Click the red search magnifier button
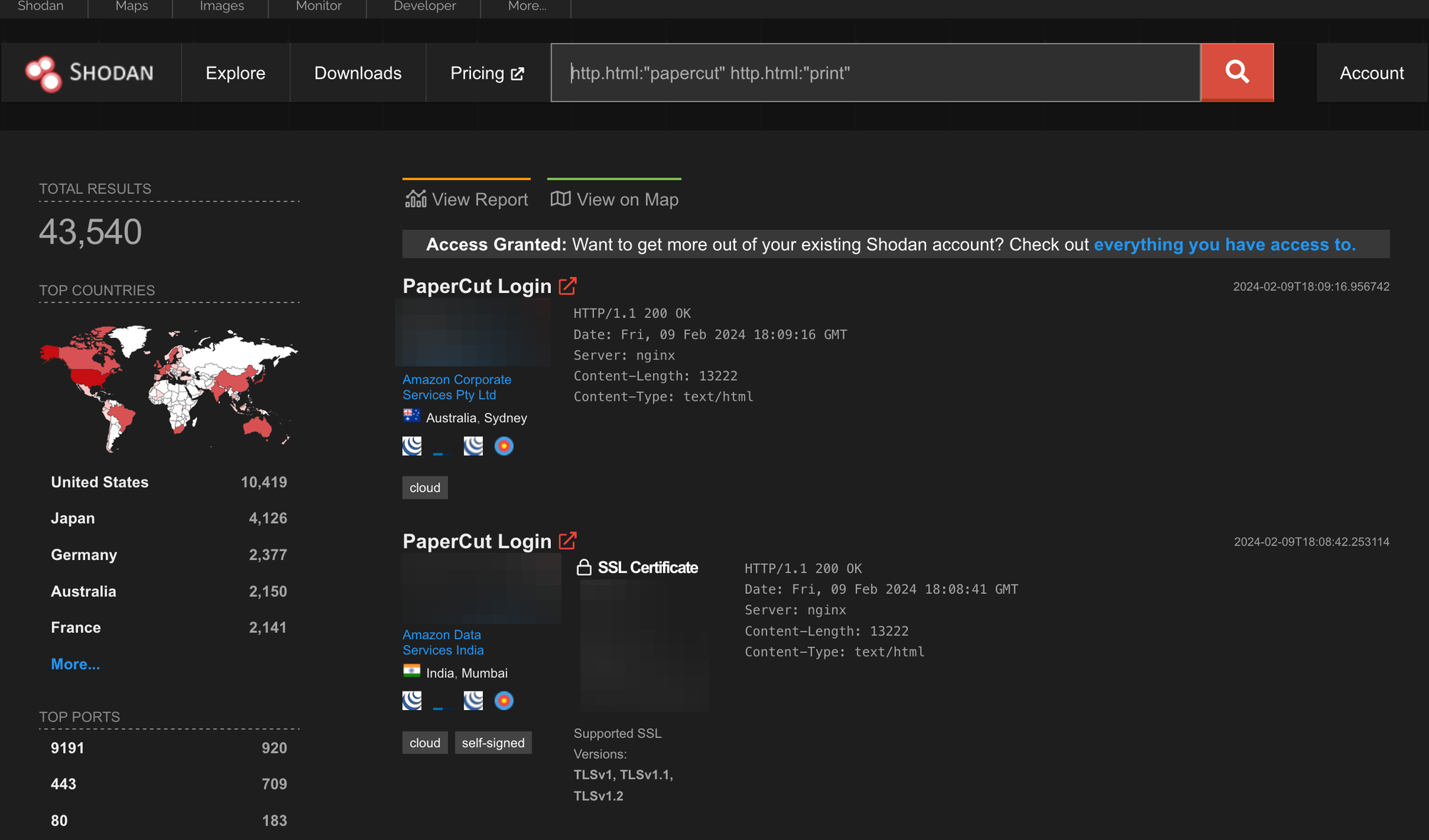The width and height of the screenshot is (1429, 840). [x=1237, y=72]
